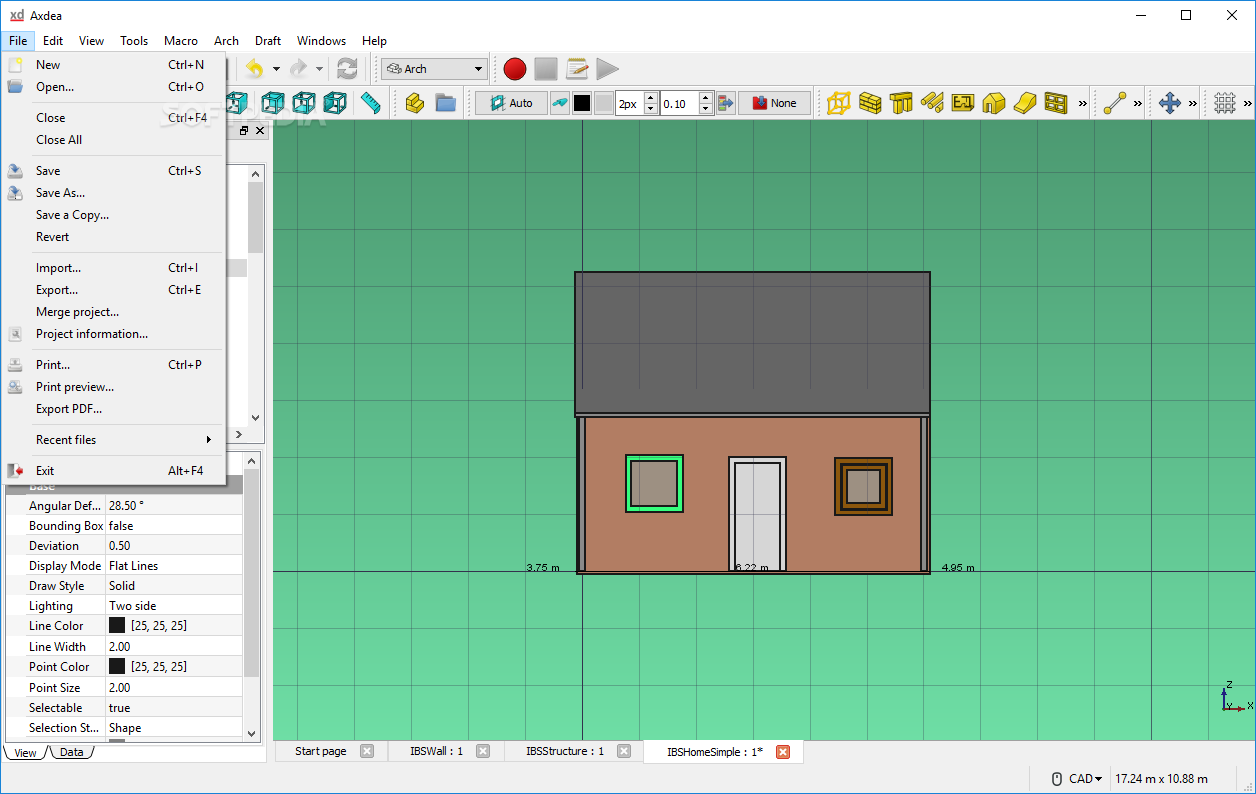
Task: Click the Point Color property swatch
Action: pos(117,667)
